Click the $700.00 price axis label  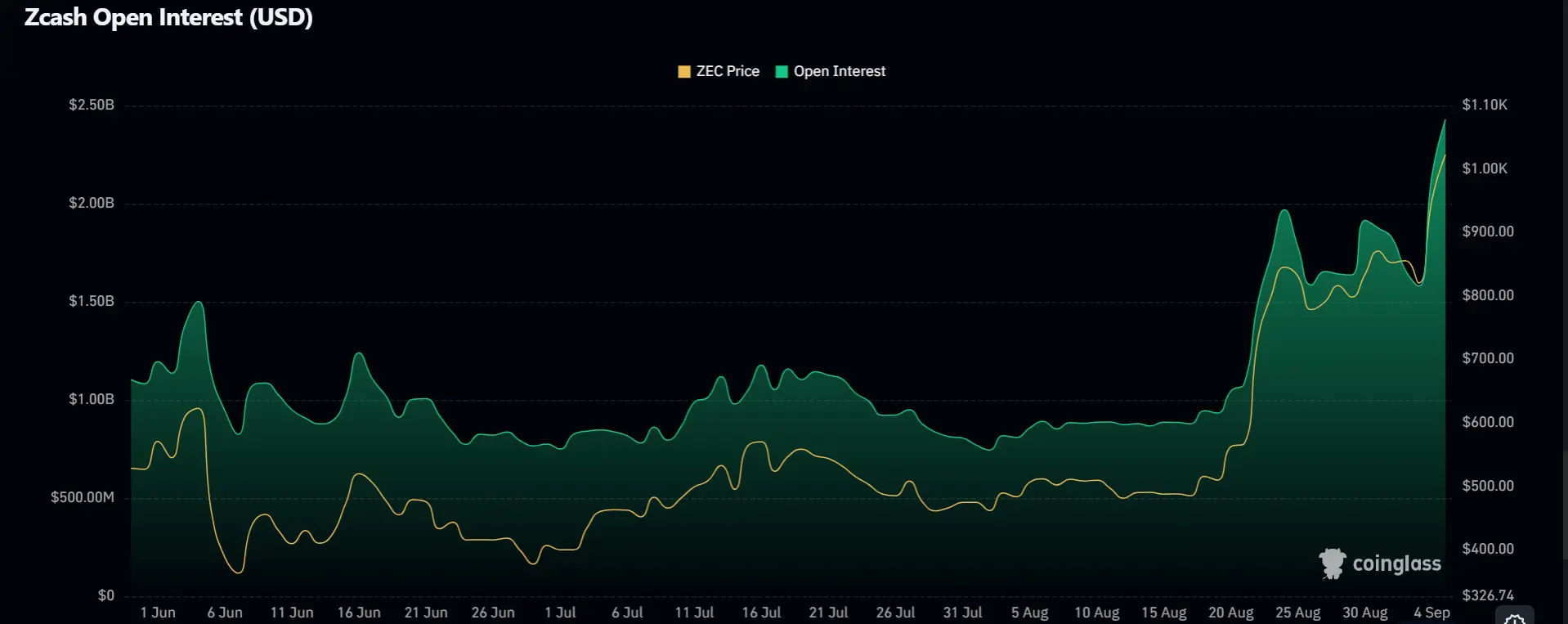pos(1488,358)
